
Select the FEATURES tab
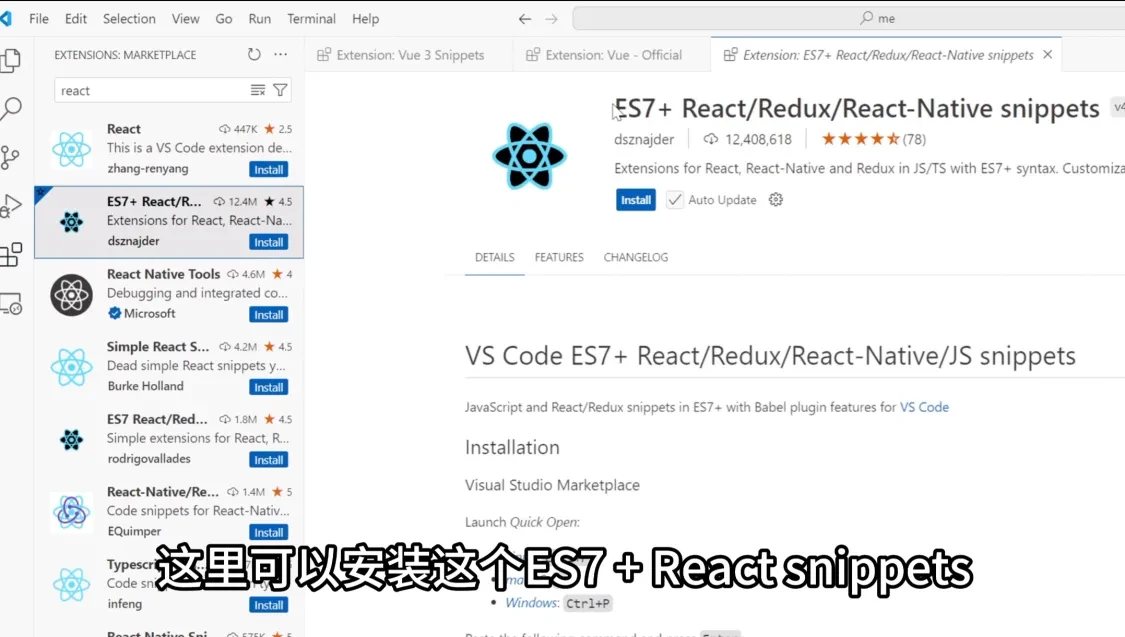pyautogui.click(x=559, y=257)
